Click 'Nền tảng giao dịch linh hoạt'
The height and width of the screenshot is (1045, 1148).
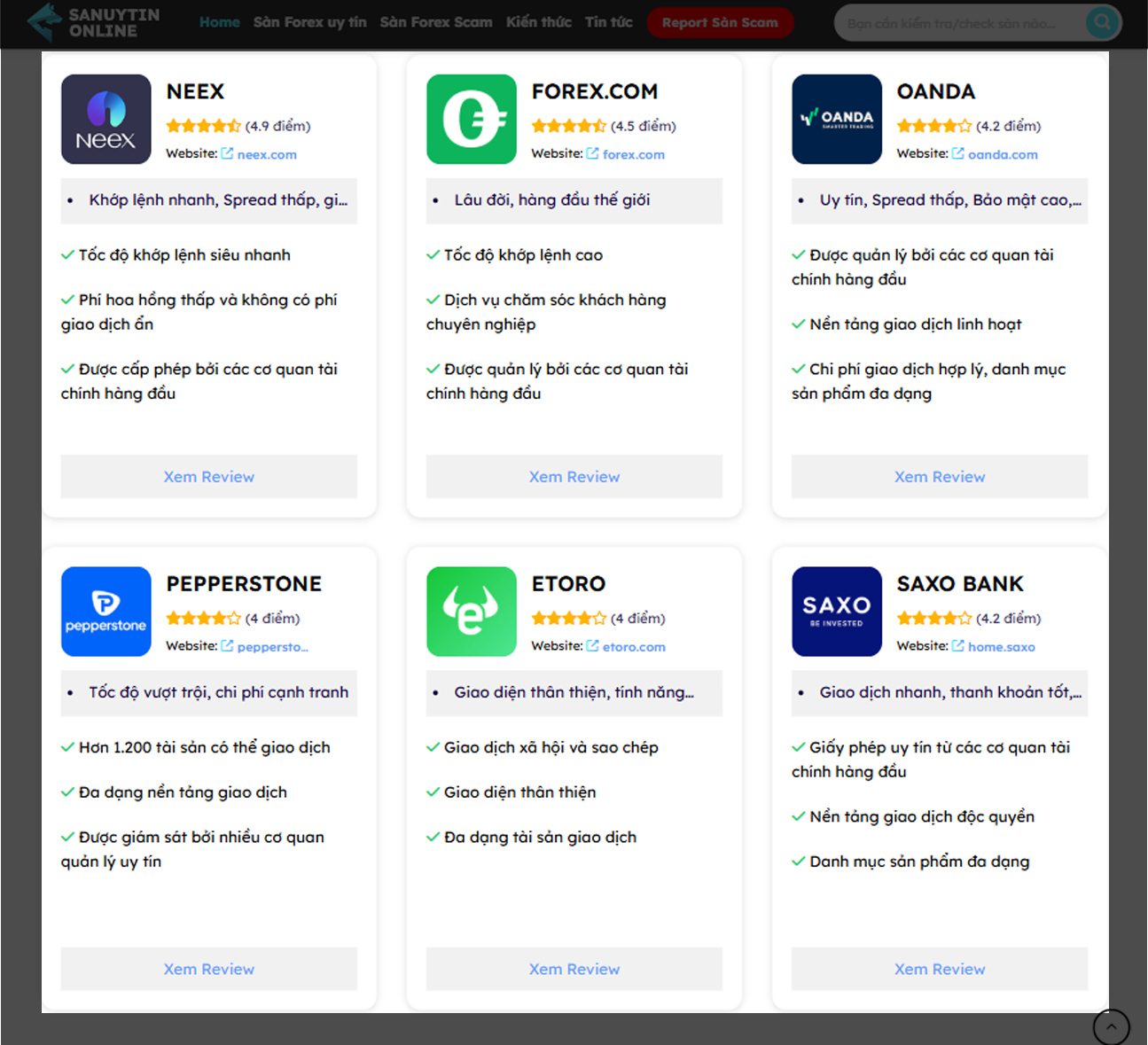[x=916, y=324]
